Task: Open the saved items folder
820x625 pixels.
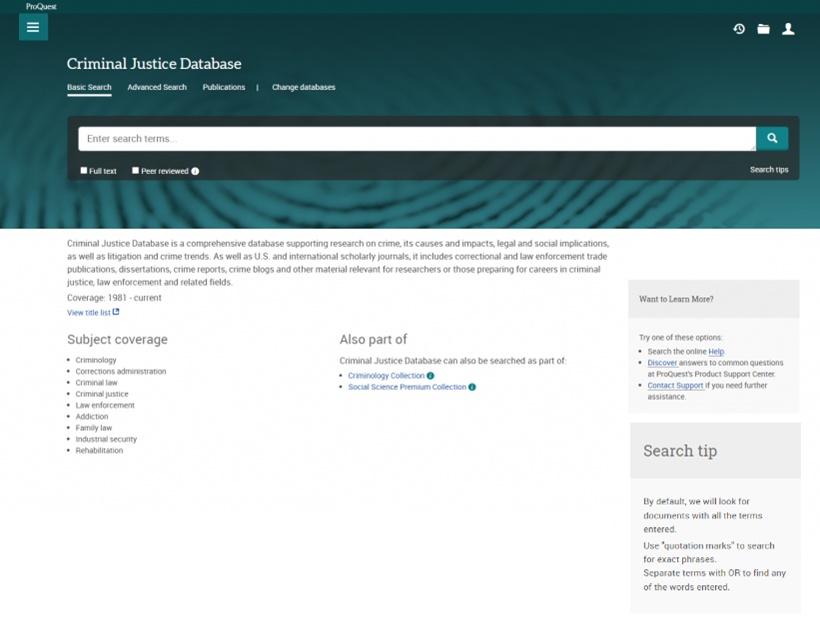Action: (x=763, y=29)
